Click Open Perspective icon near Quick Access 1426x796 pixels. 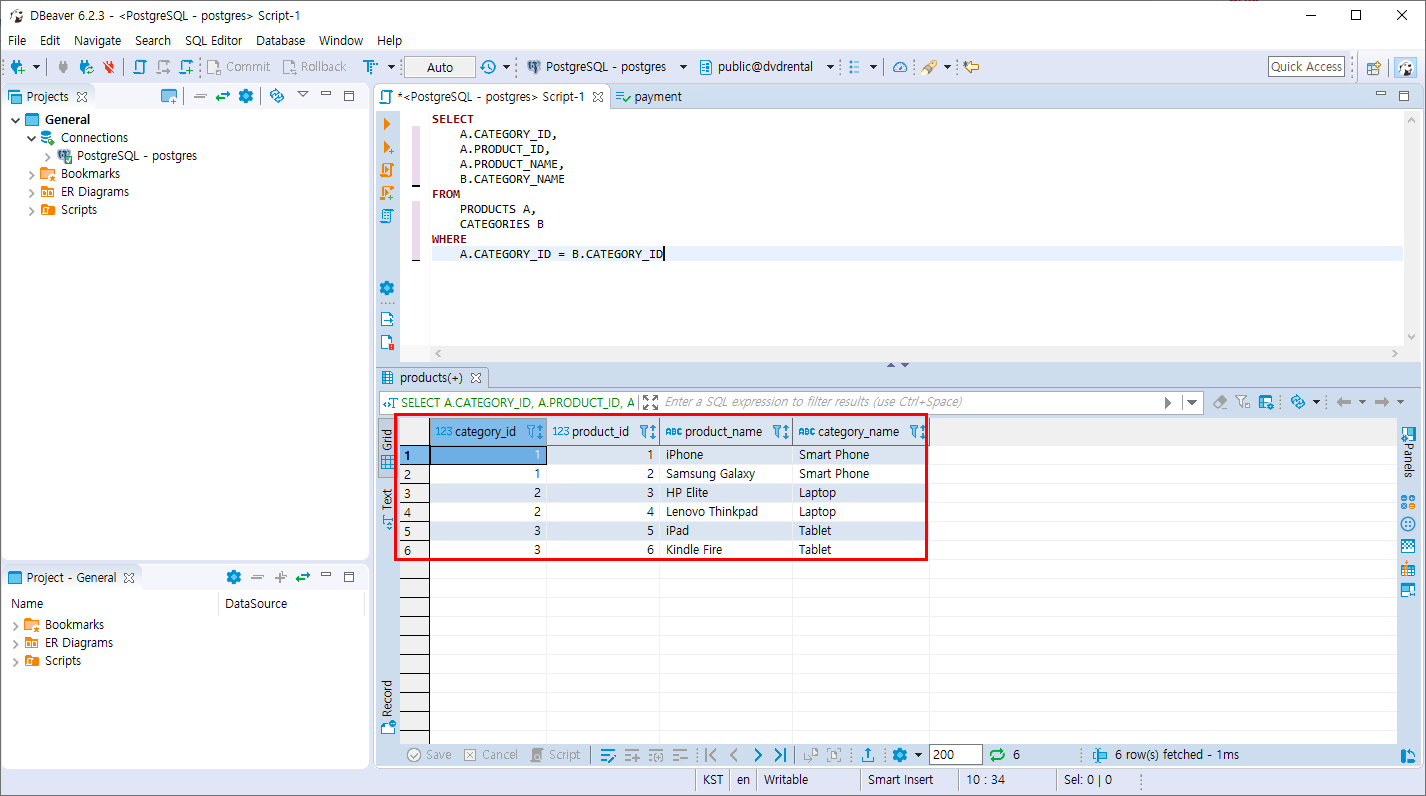1374,67
